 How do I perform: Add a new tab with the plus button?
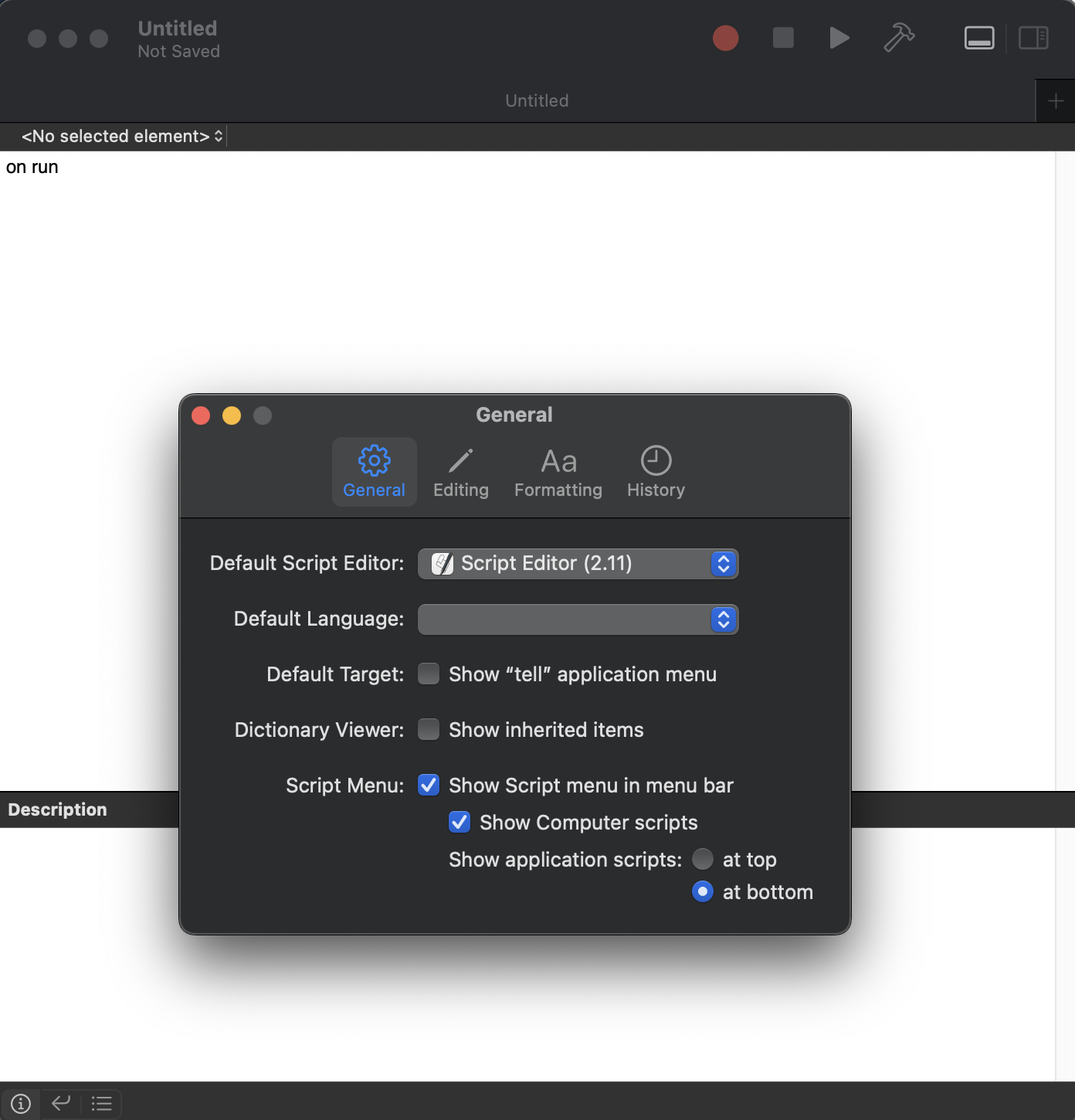pos(1056,101)
